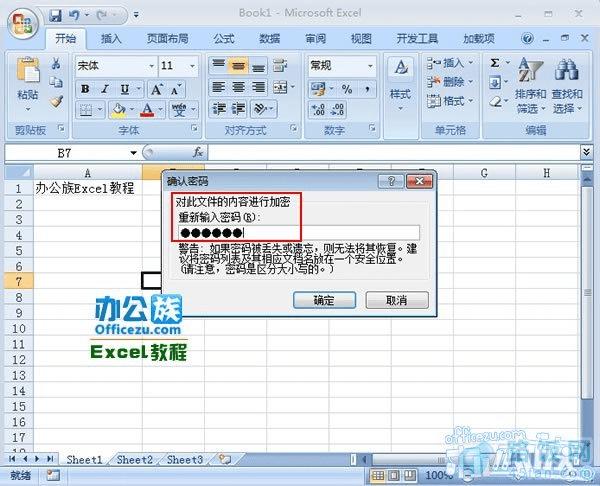
Task: Toggle bottom vertical alignment
Action: [x=258, y=66]
